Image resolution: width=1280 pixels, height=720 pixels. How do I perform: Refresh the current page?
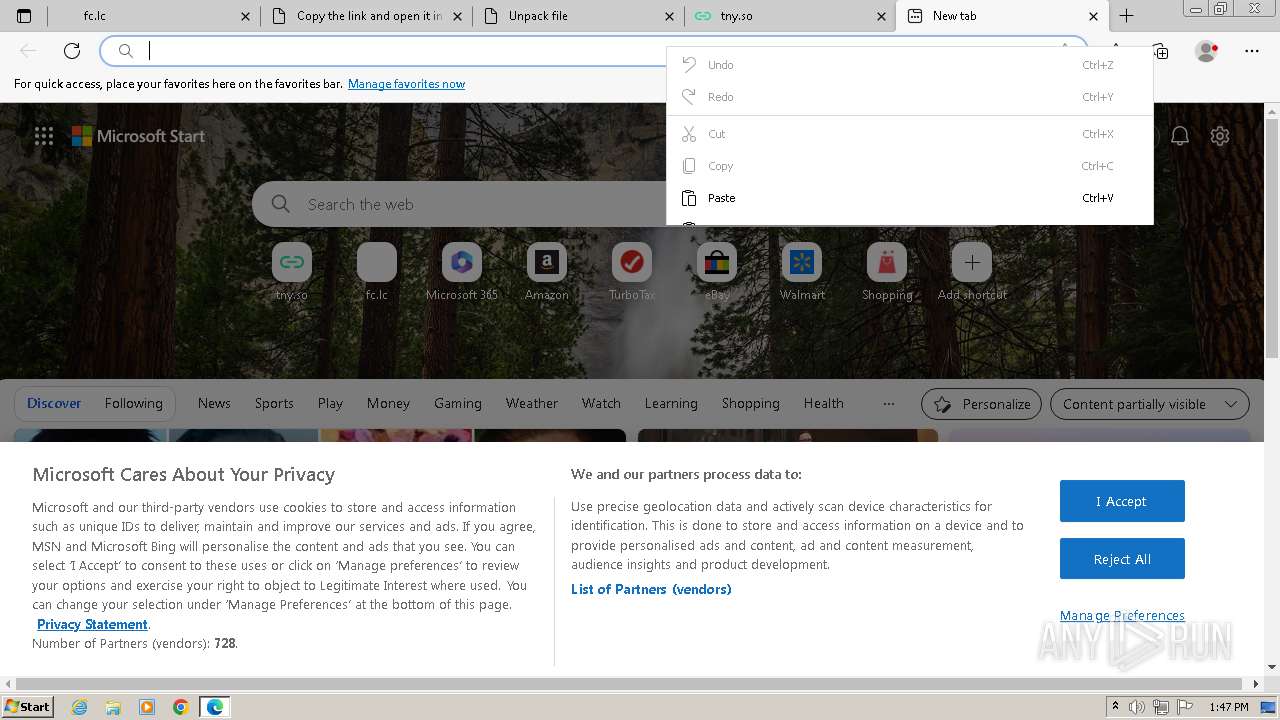[72, 51]
